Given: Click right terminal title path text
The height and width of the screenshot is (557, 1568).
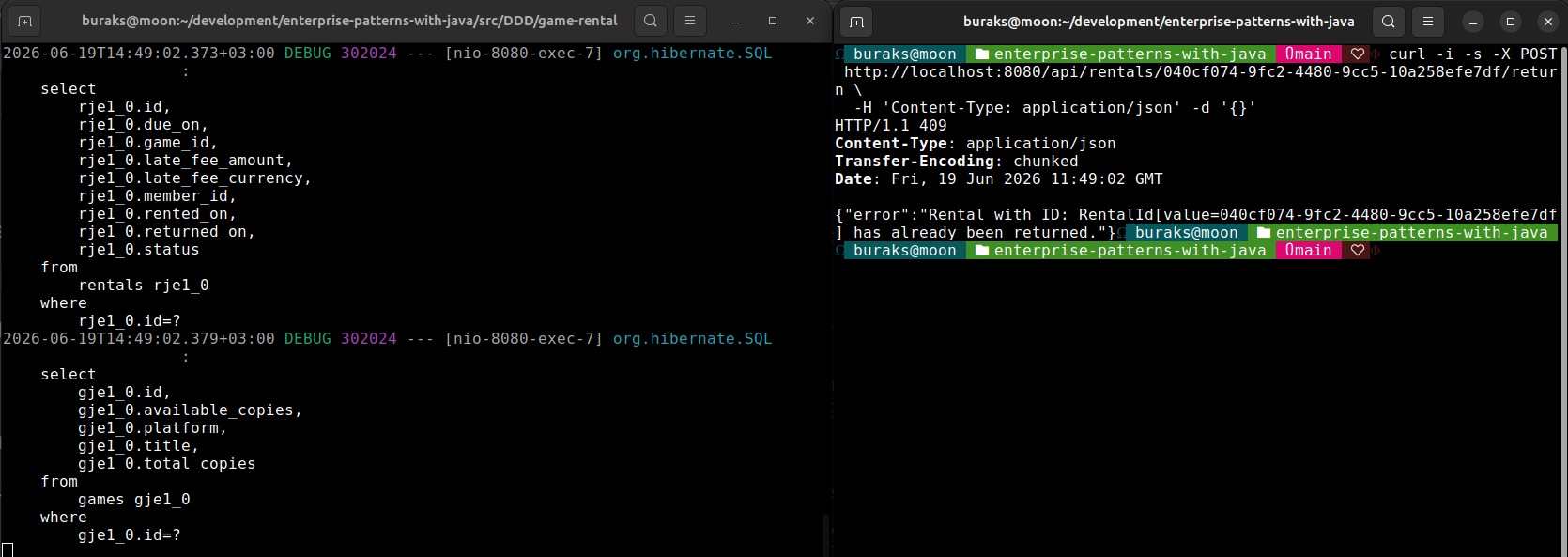Looking at the screenshot, I should click(1159, 21).
